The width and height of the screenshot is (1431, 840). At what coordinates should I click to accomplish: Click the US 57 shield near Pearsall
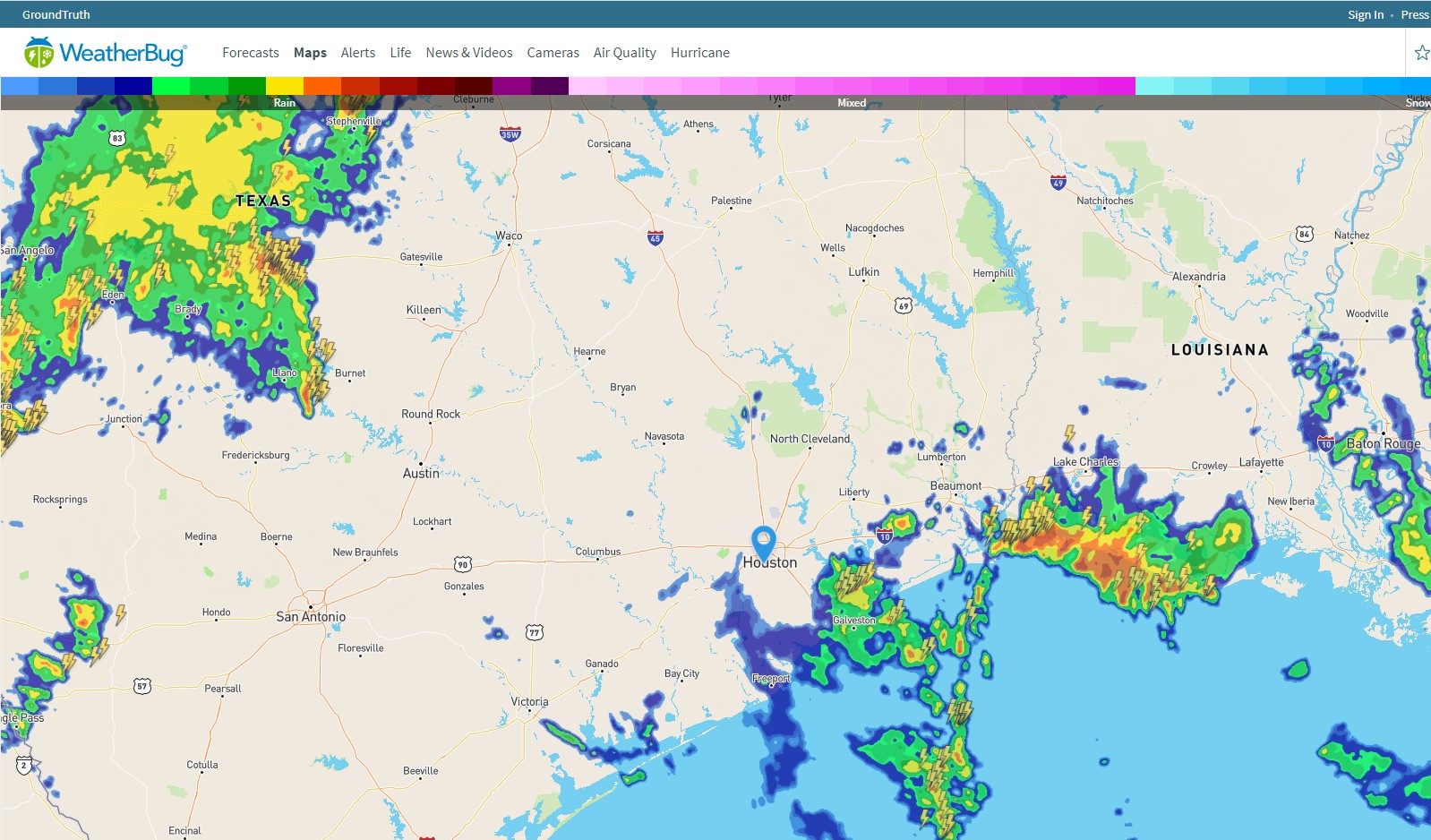point(142,686)
